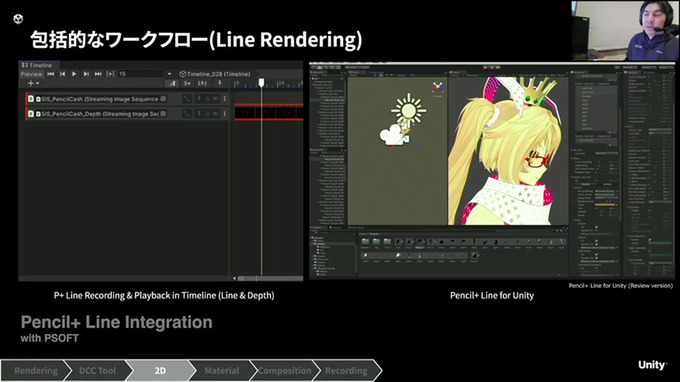Open the timeline asset selector dropdown arrow
680x382 pixels.
[170, 74]
